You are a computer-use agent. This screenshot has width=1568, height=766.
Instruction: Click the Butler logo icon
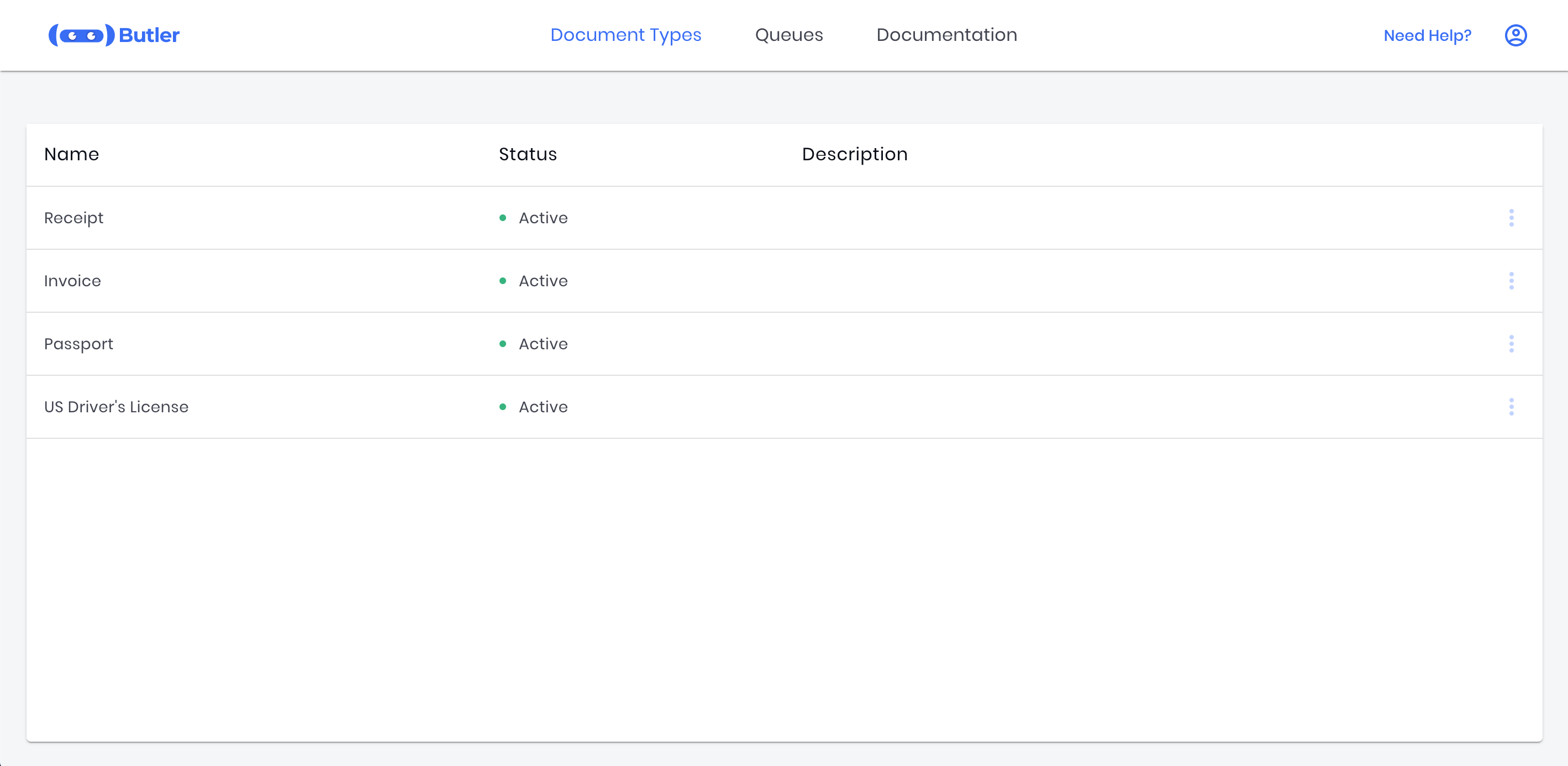click(x=82, y=35)
